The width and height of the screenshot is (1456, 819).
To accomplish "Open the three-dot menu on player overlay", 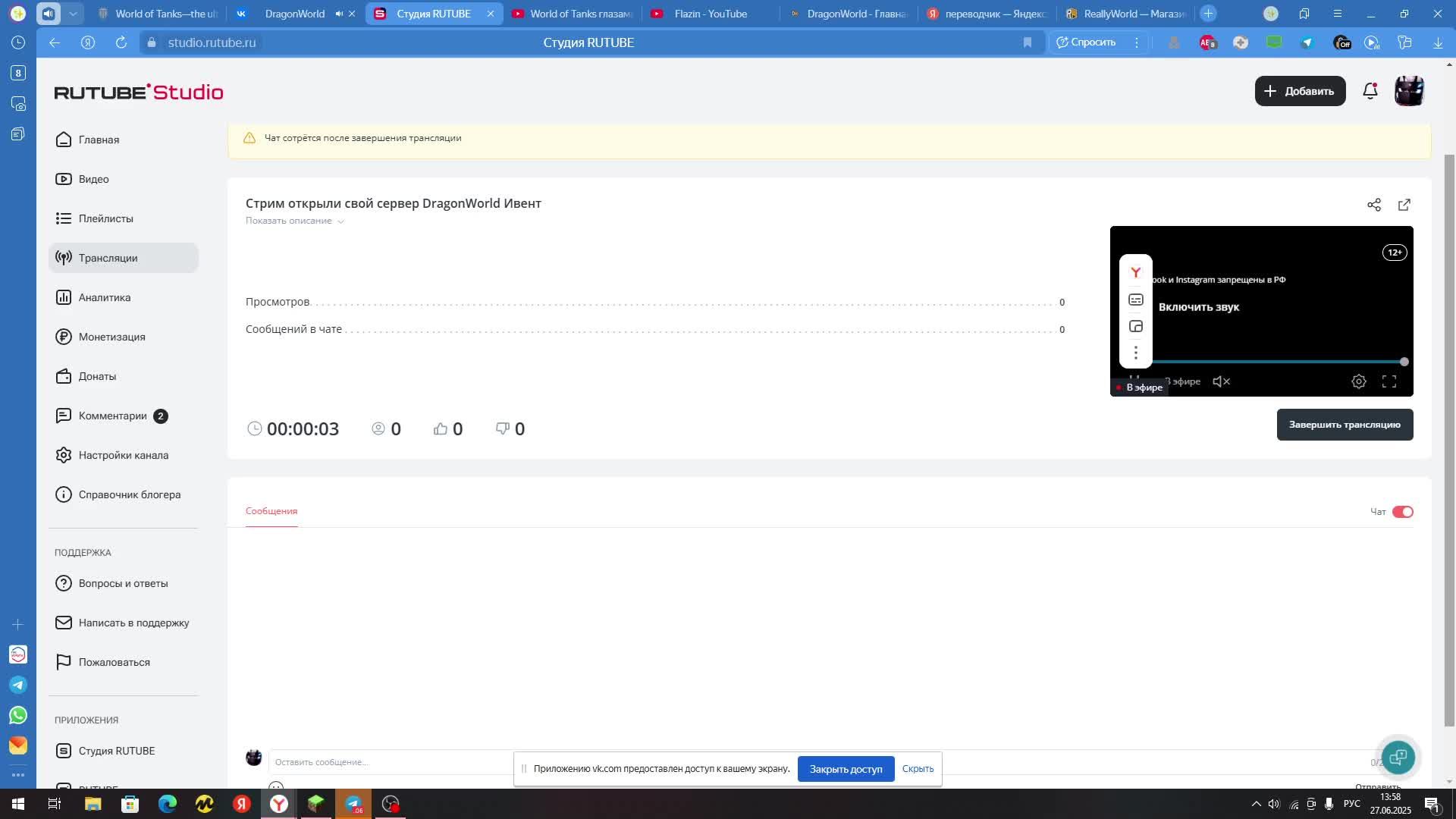I will pyautogui.click(x=1135, y=353).
